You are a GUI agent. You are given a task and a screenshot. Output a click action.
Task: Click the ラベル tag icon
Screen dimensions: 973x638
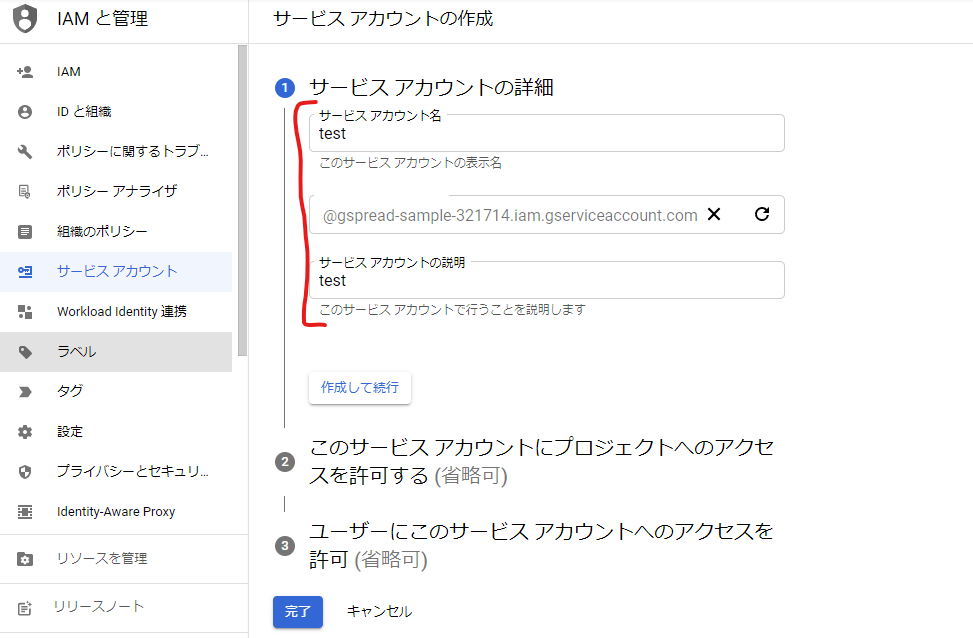tap(25, 352)
